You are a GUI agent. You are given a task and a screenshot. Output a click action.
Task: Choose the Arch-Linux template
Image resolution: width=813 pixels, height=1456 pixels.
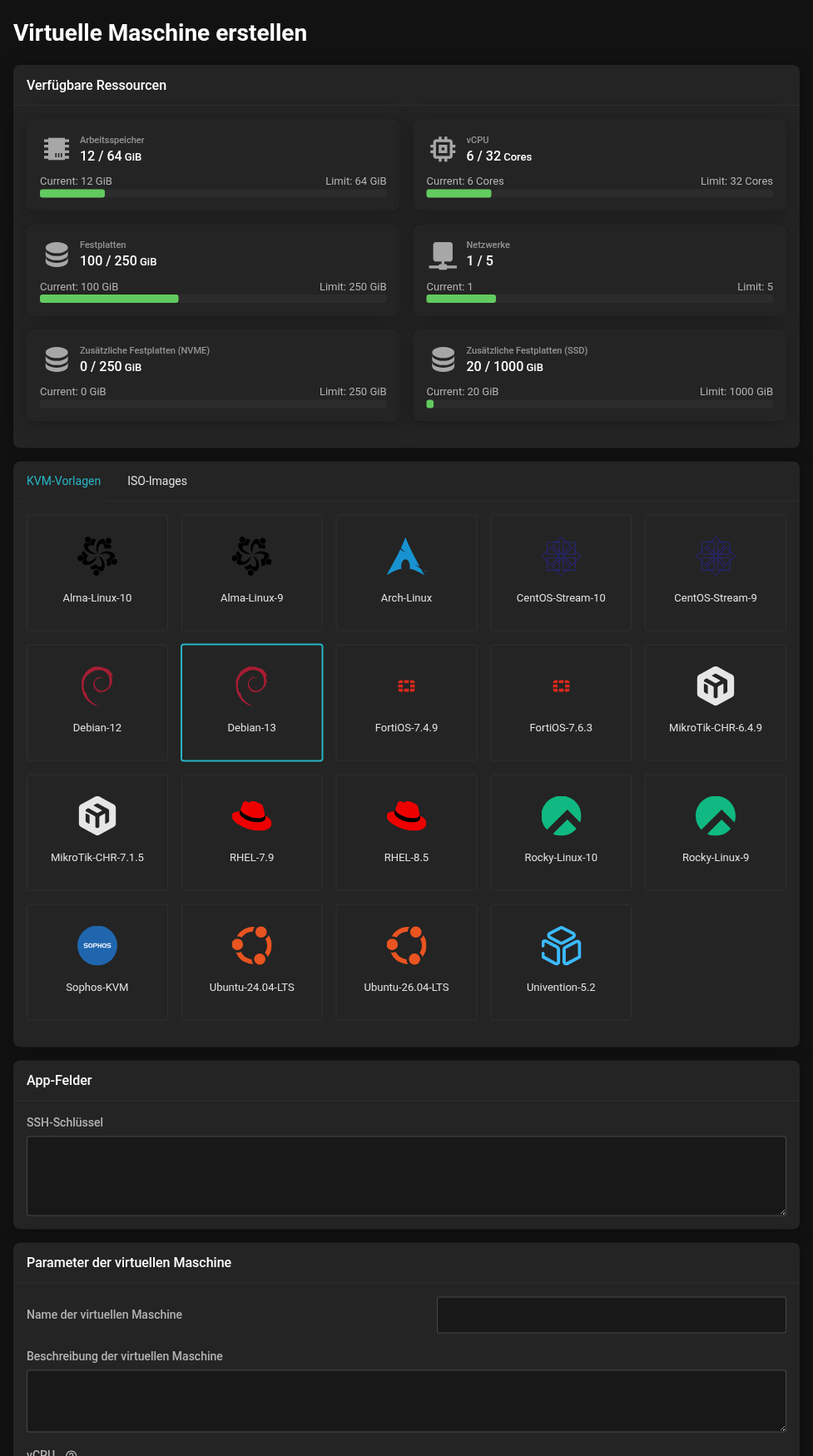pyautogui.click(x=406, y=572)
